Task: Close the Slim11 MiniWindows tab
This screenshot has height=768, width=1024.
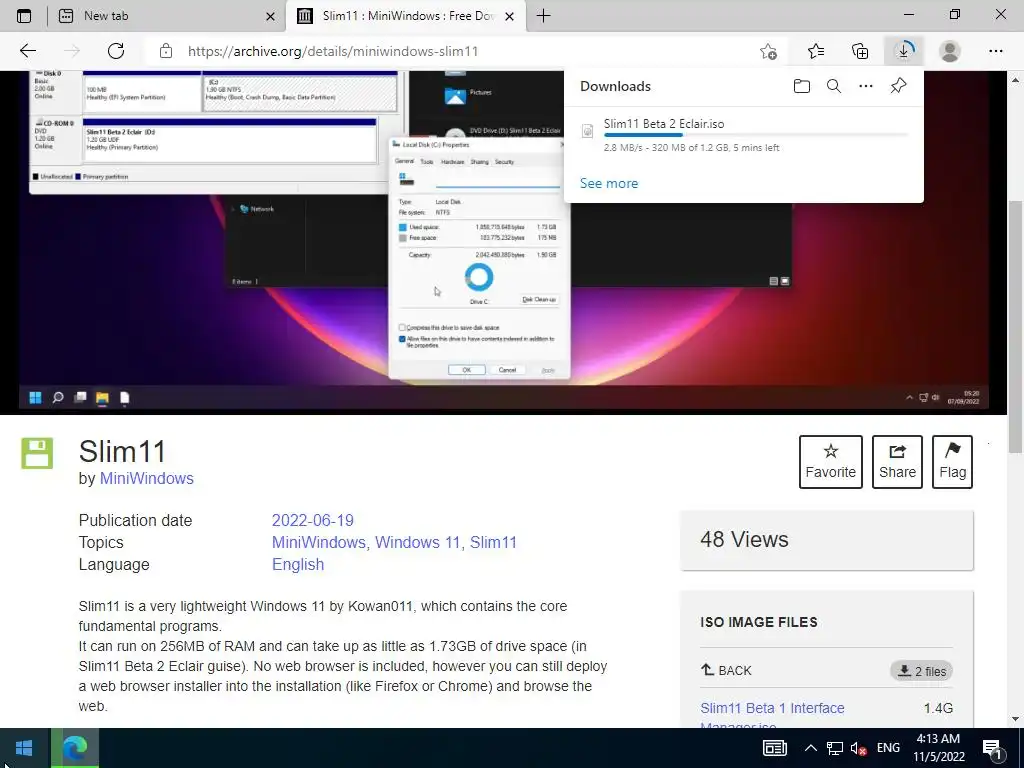Action: 510,16
